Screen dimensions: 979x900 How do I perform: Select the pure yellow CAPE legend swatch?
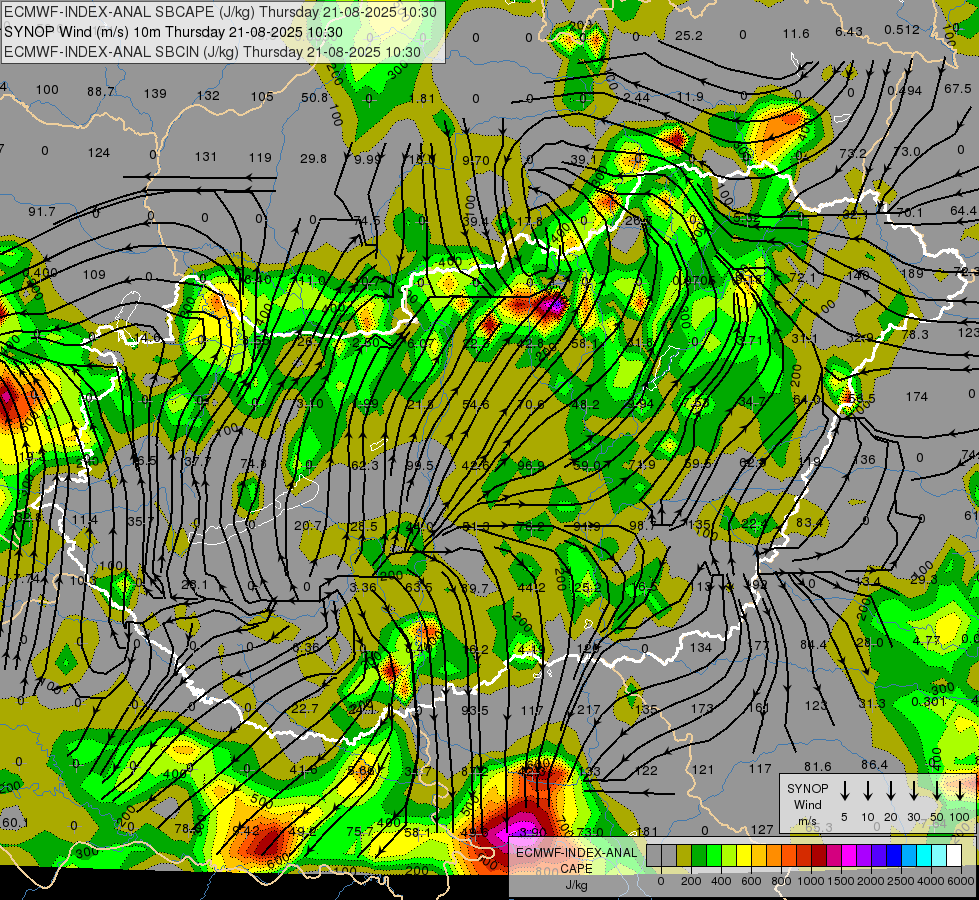click(744, 855)
